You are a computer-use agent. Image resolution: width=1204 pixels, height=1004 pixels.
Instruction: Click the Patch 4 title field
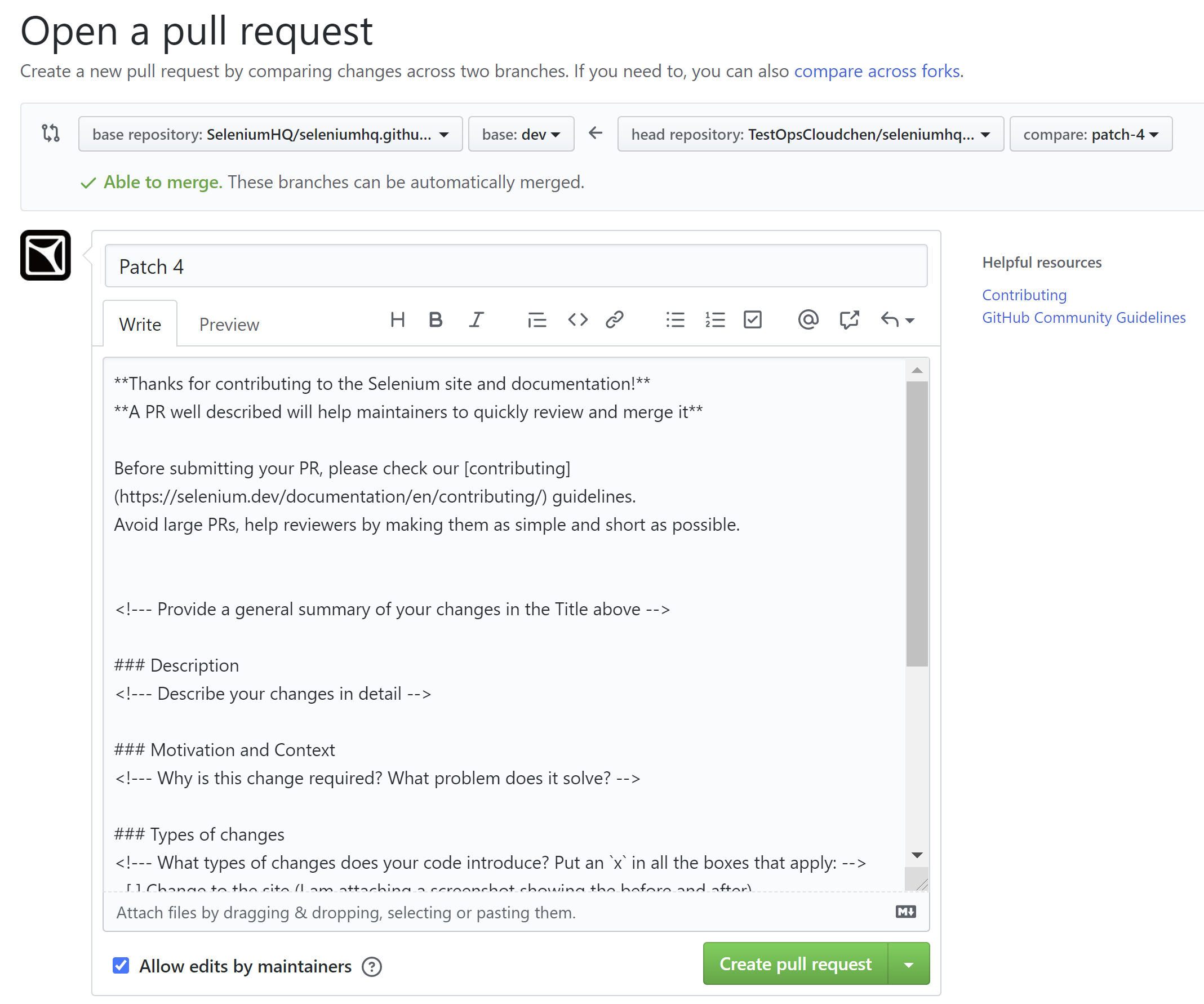516,266
